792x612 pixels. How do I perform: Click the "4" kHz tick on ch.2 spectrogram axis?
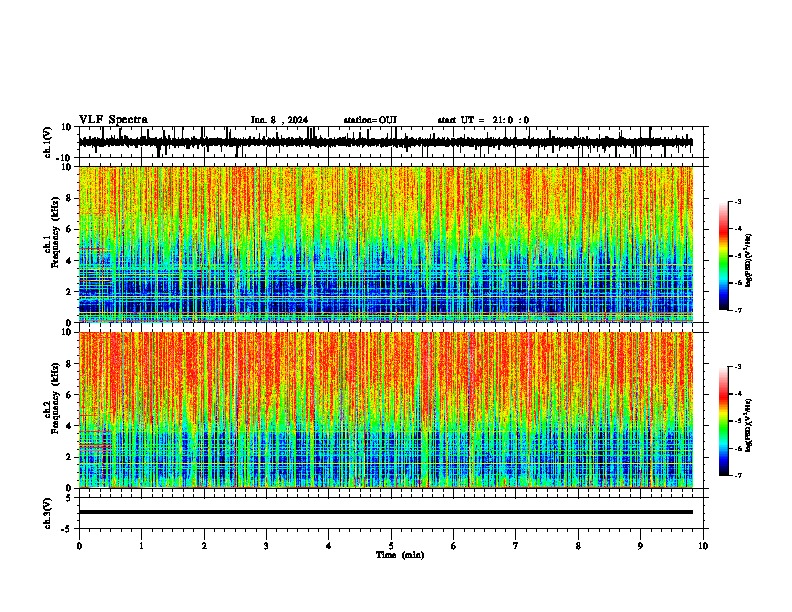pyautogui.click(x=69, y=426)
